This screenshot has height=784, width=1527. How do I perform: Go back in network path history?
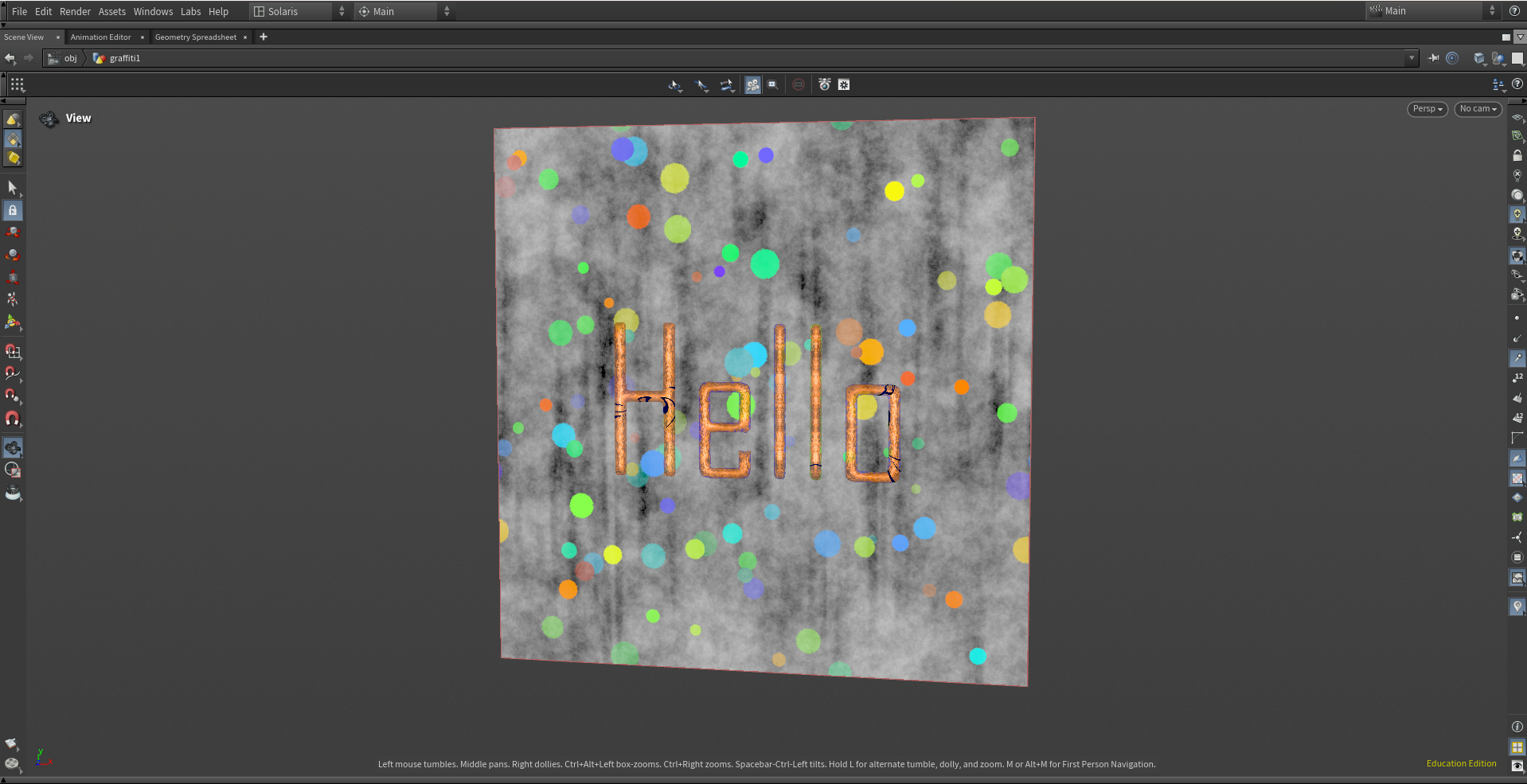(10, 58)
